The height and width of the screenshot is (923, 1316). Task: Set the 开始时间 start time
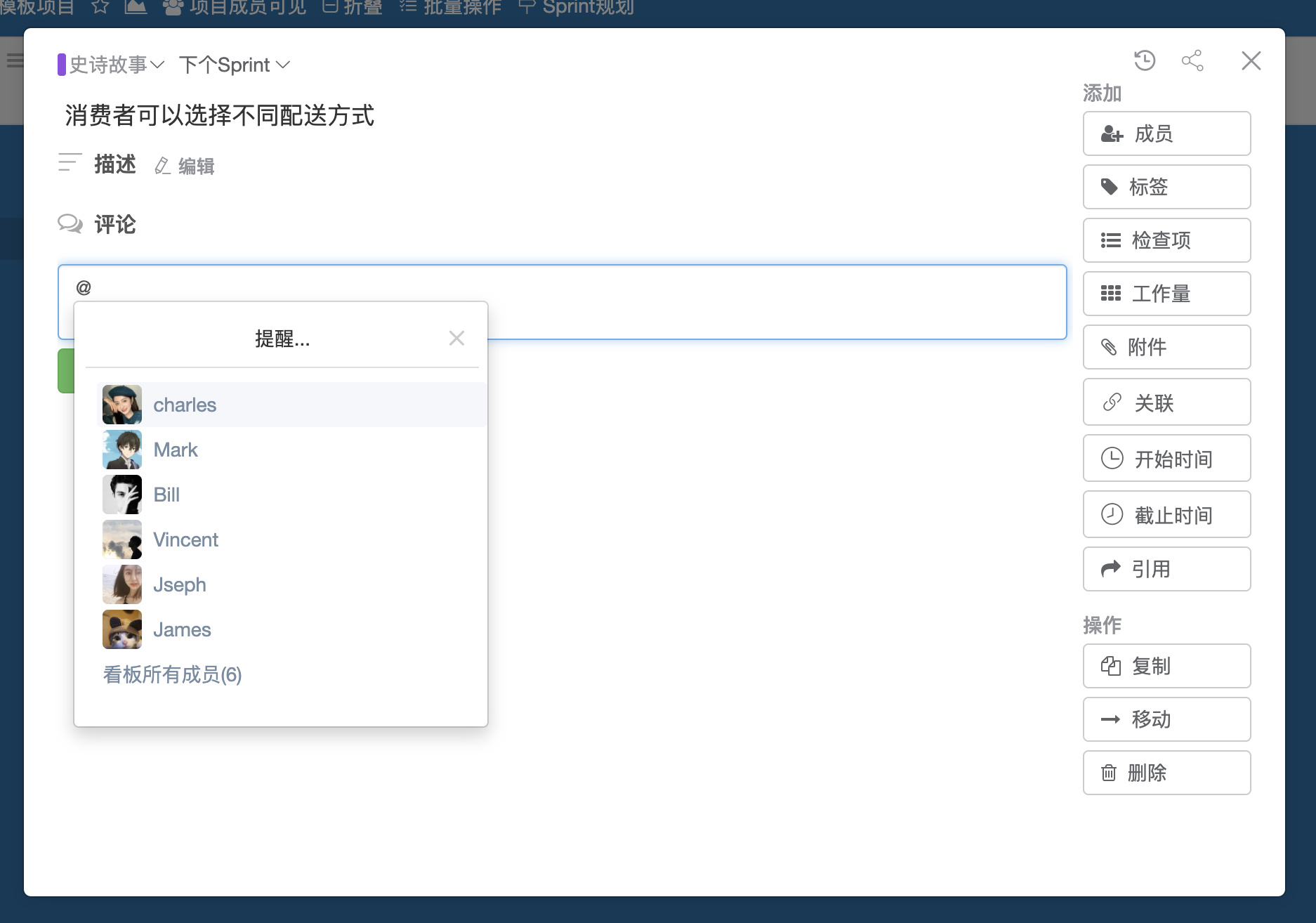1166,458
